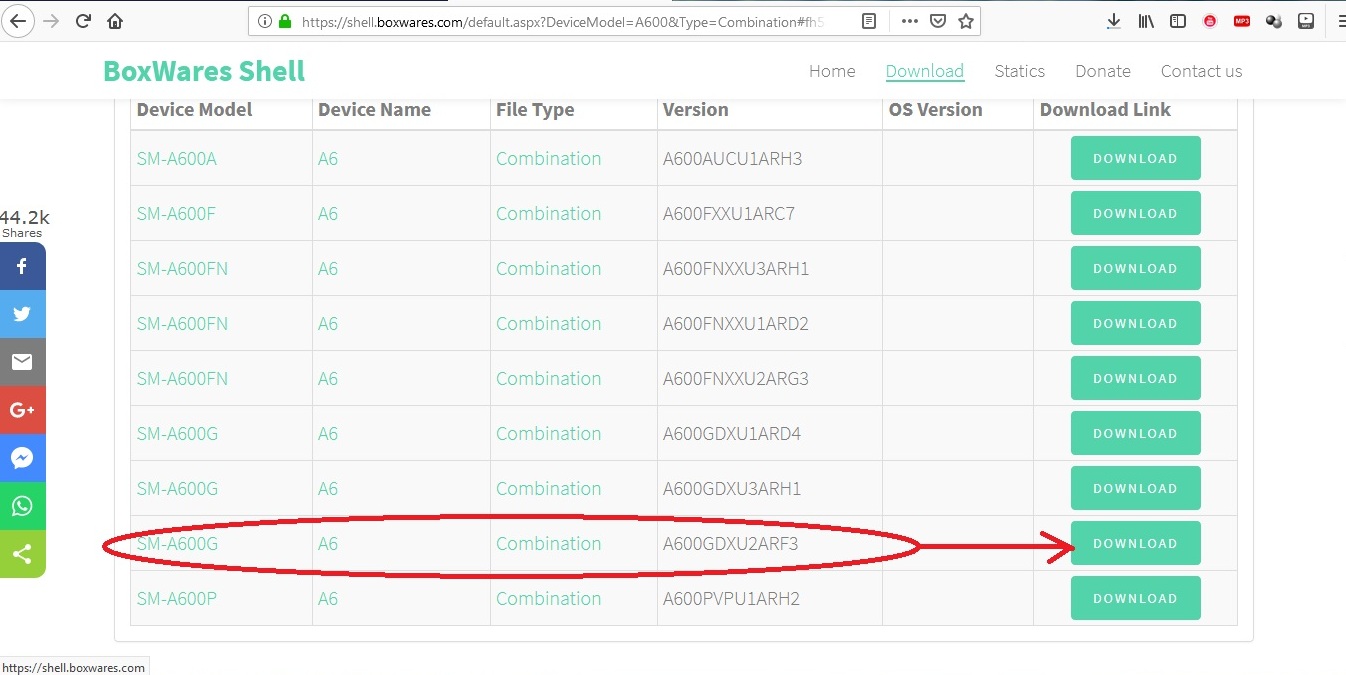The image size is (1346, 675).
Task: Share page on Facebook
Action: 22,266
